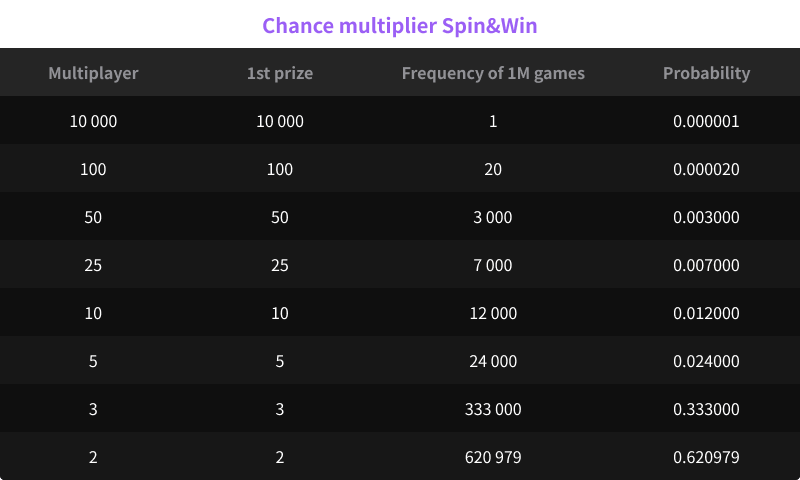Click 50 in the 1st prize column
This screenshot has height=480, width=800.
click(x=280, y=217)
